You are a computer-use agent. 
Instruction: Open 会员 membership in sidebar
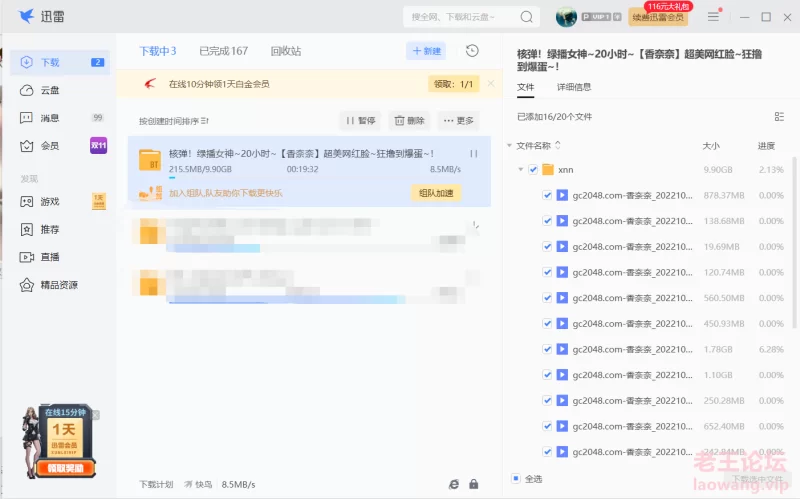click(60, 146)
